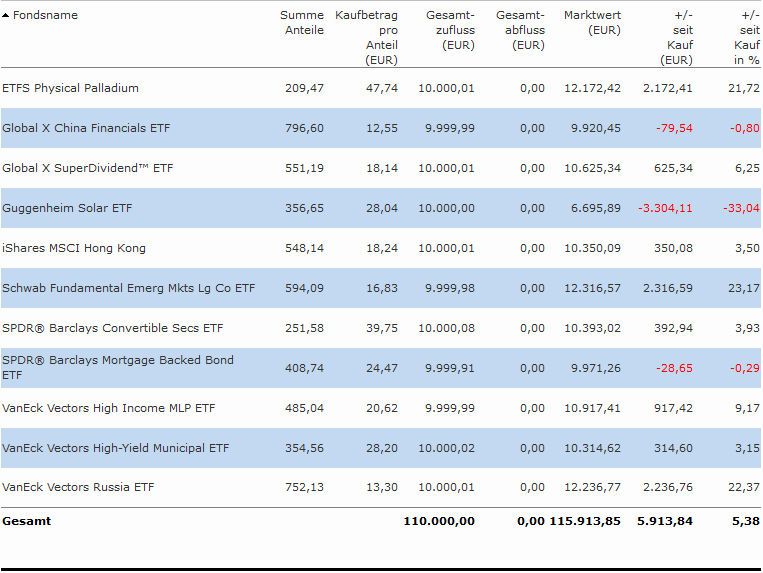Screen dimensions: 763x573
Task: Sort by +/- seit Kauf in % header
Action: tap(747, 37)
